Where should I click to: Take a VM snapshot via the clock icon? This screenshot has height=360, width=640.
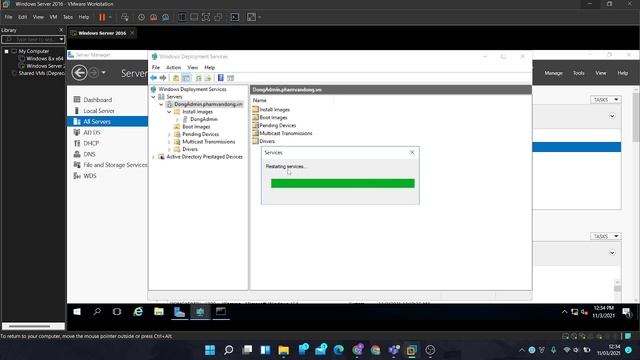pos(141,17)
